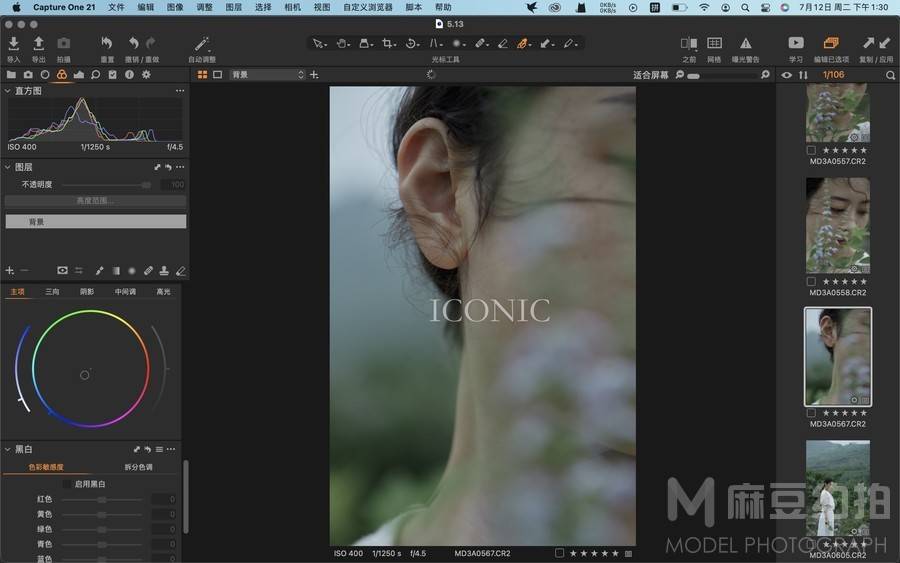This screenshot has height=563, width=900.
Task: Select the crop tool
Action: [x=389, y=44]
